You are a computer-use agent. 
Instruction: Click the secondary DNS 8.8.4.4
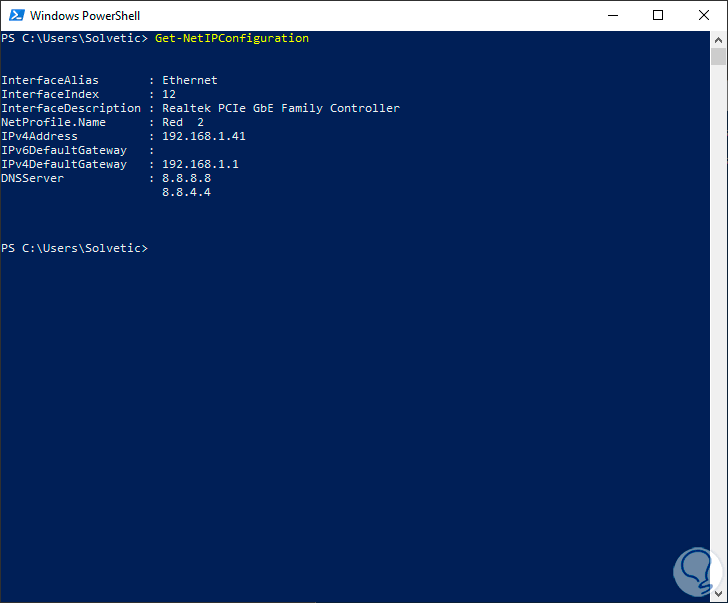coord(186,192)
